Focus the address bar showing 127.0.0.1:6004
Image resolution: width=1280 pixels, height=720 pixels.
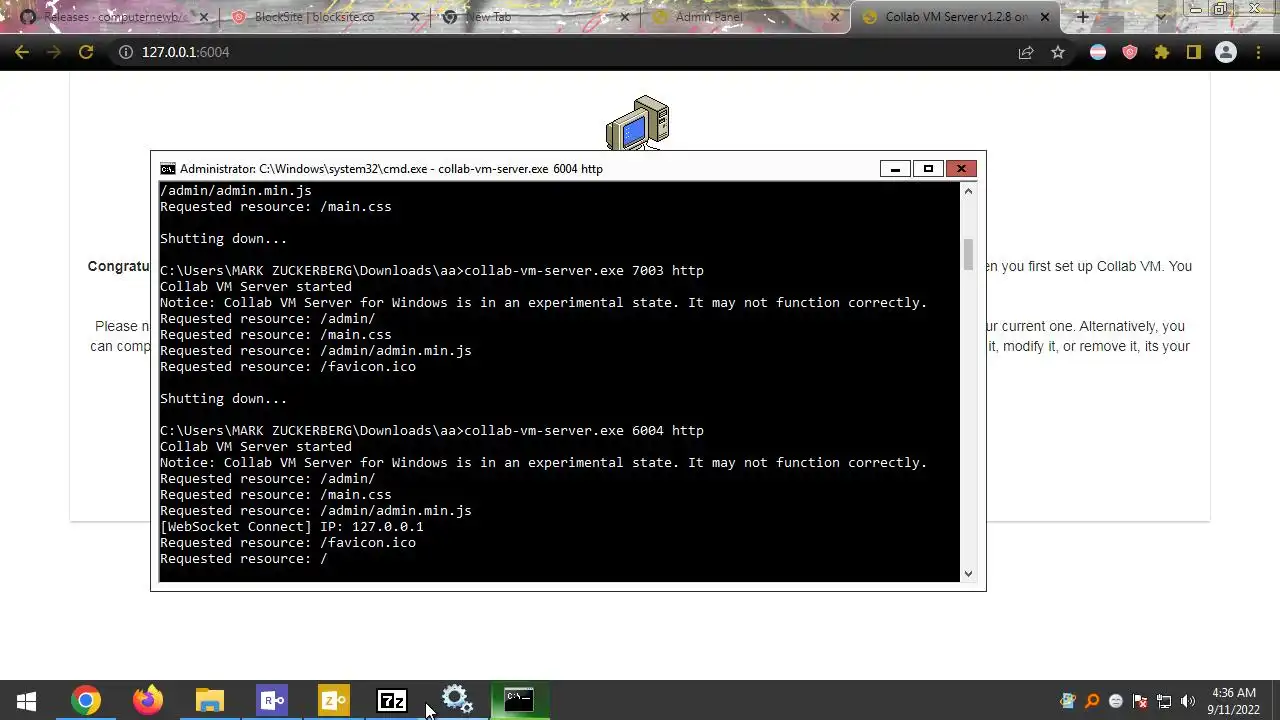(570, 52)
